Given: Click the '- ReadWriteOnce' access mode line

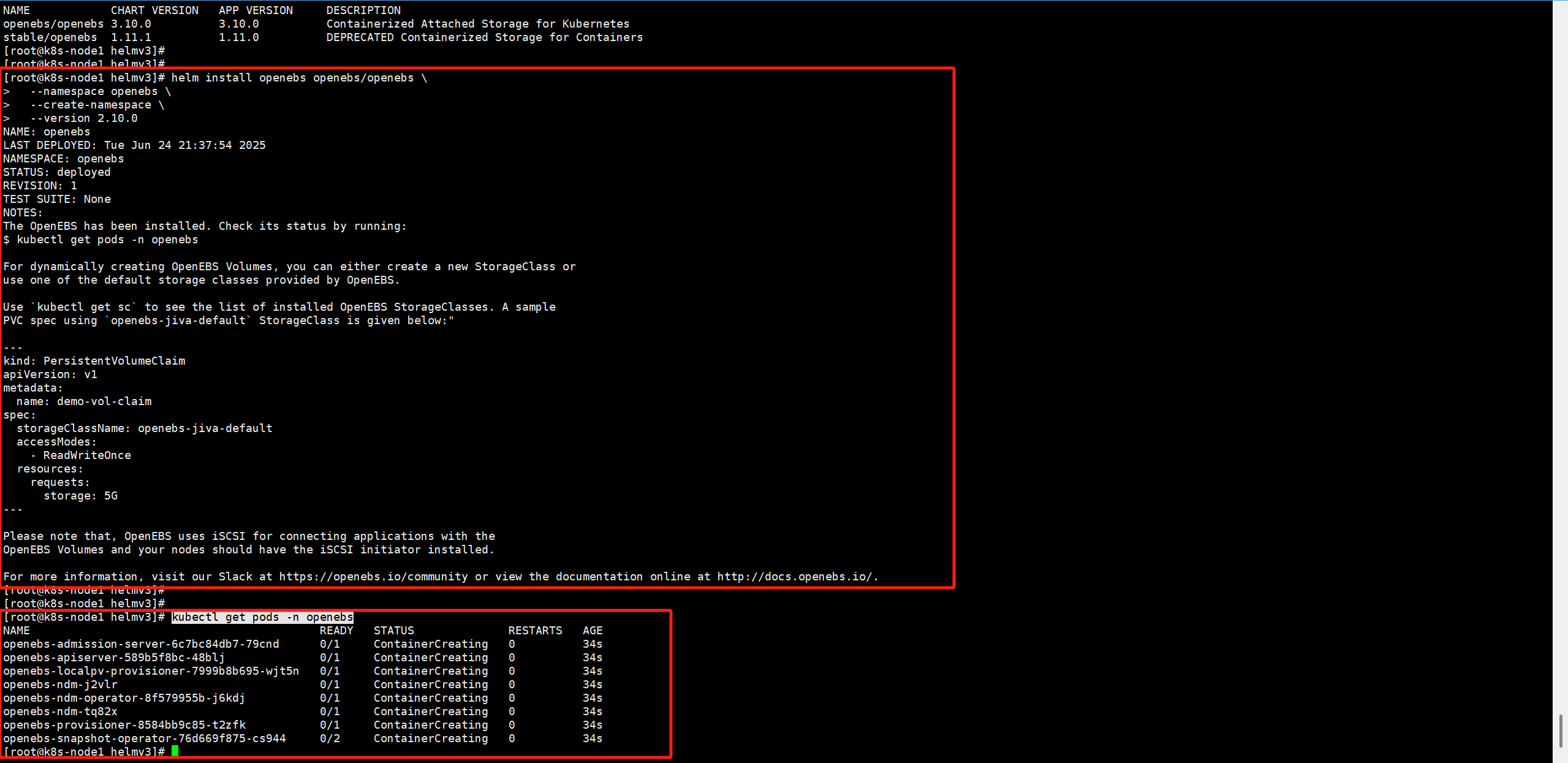Looking at the screenshot, I should click(x=80, y=455).
